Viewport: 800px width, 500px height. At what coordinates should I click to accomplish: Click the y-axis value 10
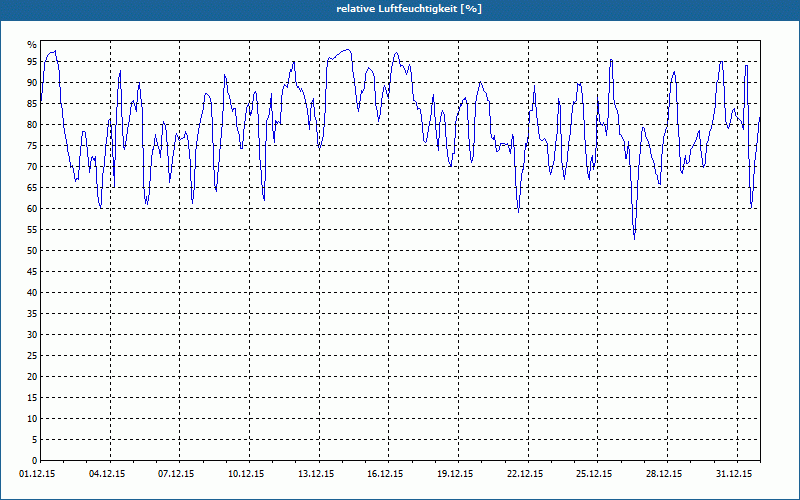pos(32,418)
